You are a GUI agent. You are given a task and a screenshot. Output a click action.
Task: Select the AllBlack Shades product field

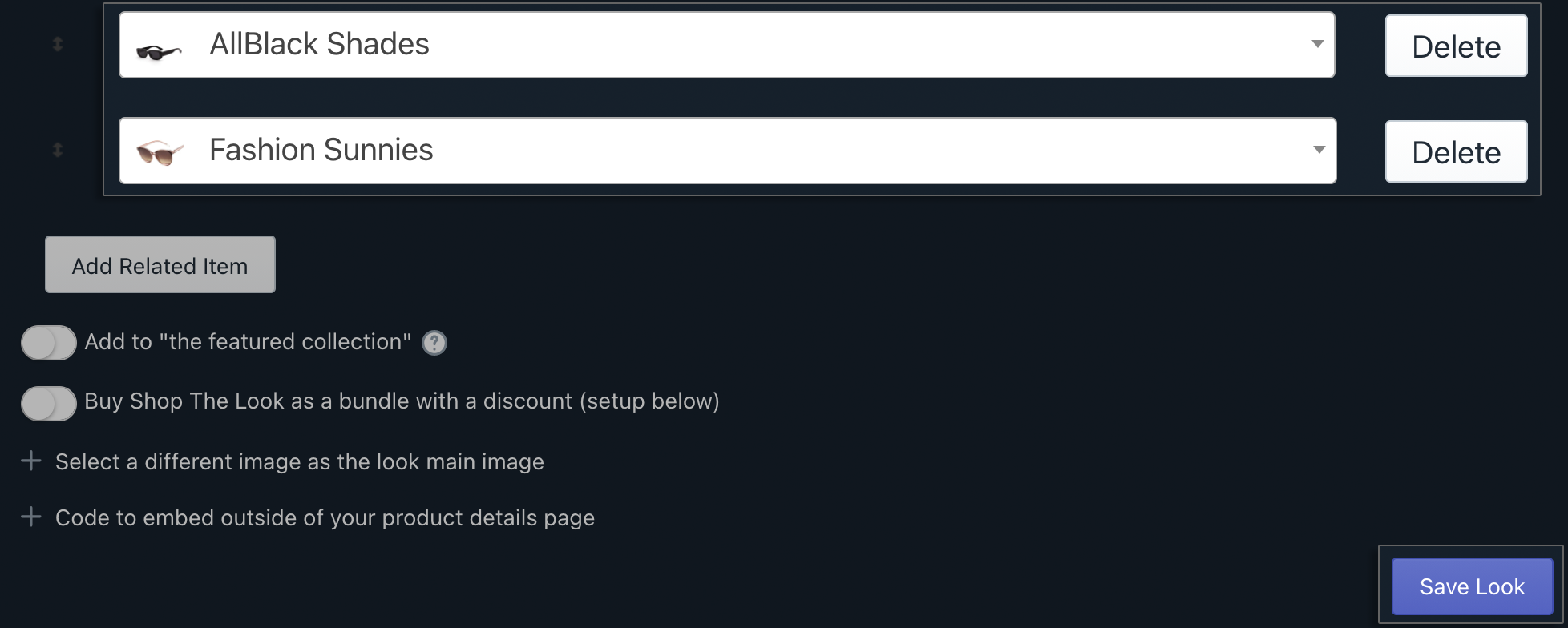point(727,45)
